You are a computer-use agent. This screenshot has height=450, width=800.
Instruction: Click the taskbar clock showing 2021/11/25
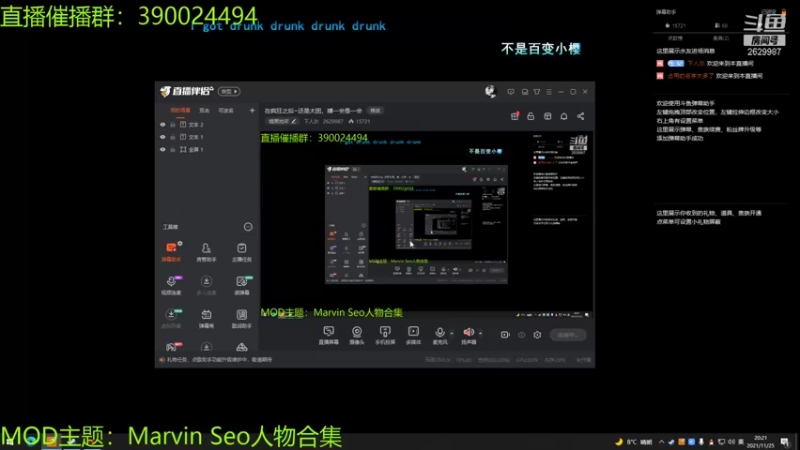coord(760,442)
